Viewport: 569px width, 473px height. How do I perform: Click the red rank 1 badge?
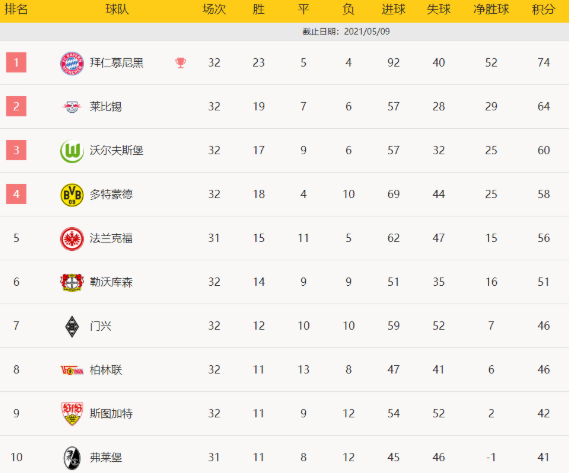point(16,62)
